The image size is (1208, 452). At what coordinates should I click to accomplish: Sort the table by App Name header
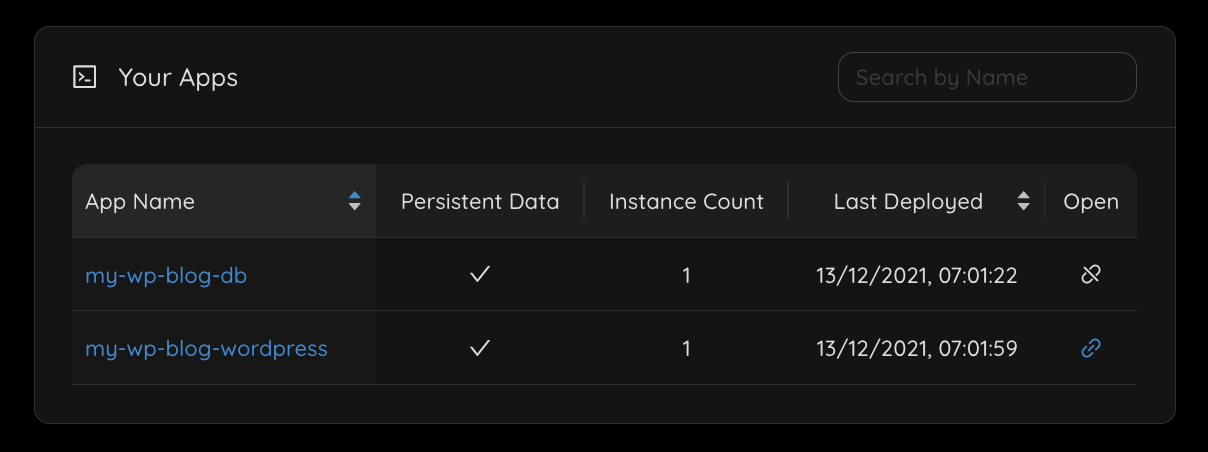[140, 202]
